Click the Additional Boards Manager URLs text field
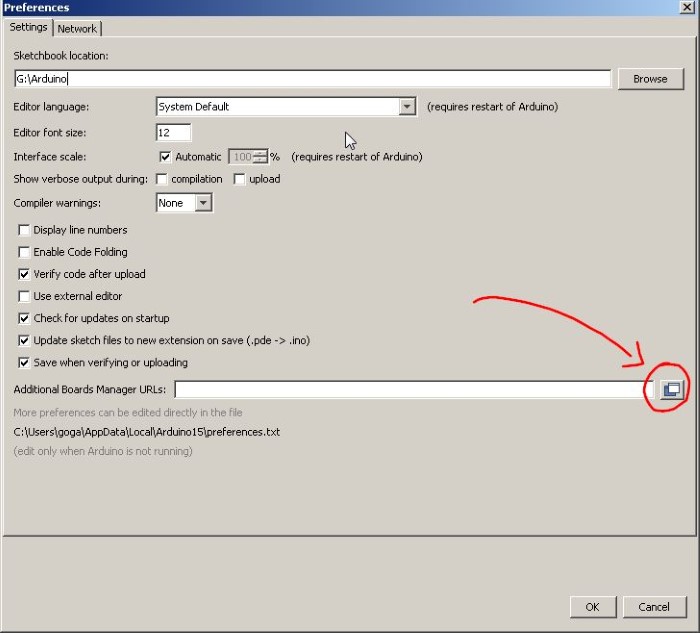 414,389
